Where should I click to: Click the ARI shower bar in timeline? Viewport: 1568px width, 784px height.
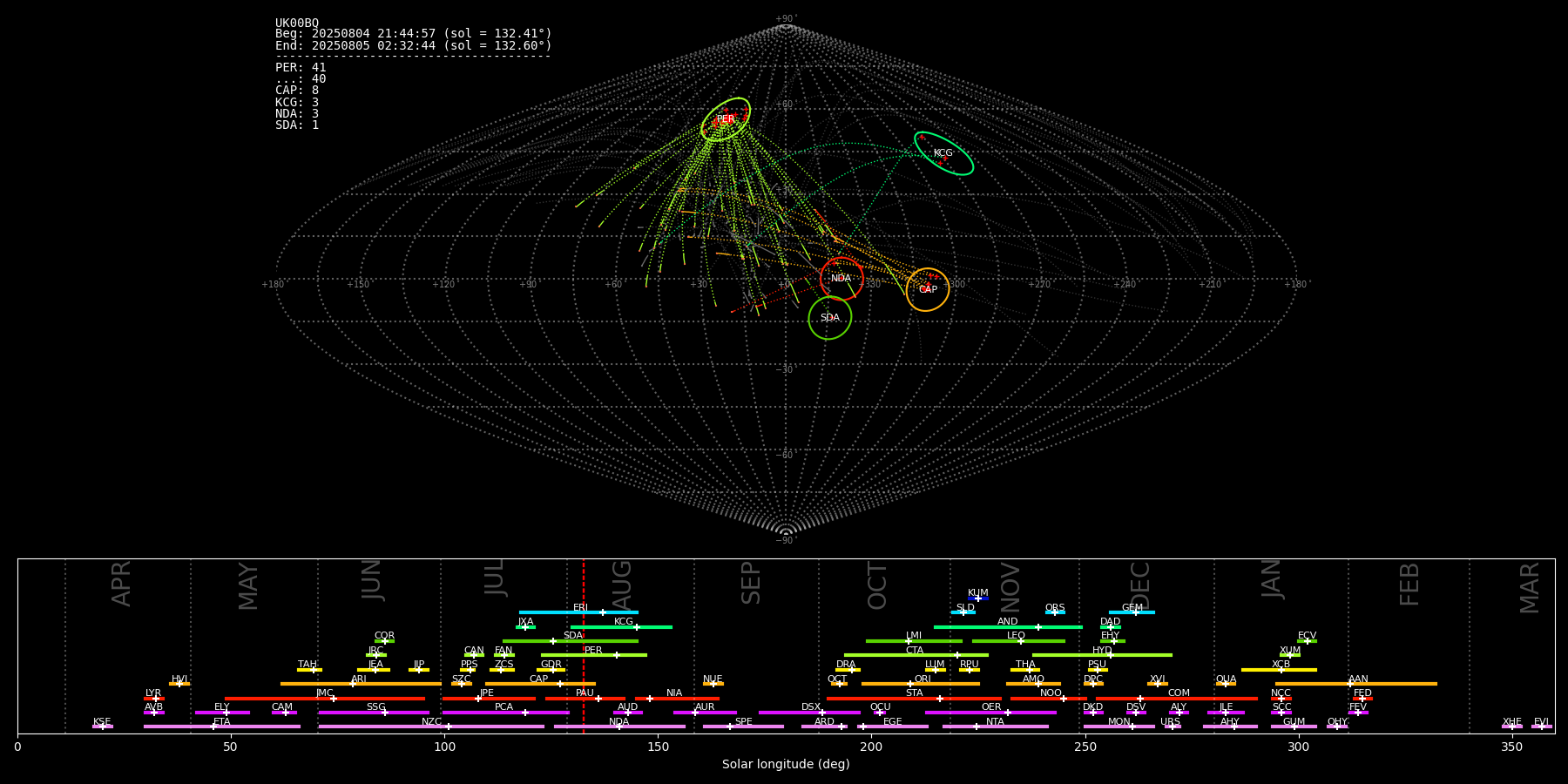[x=361, y=684]
